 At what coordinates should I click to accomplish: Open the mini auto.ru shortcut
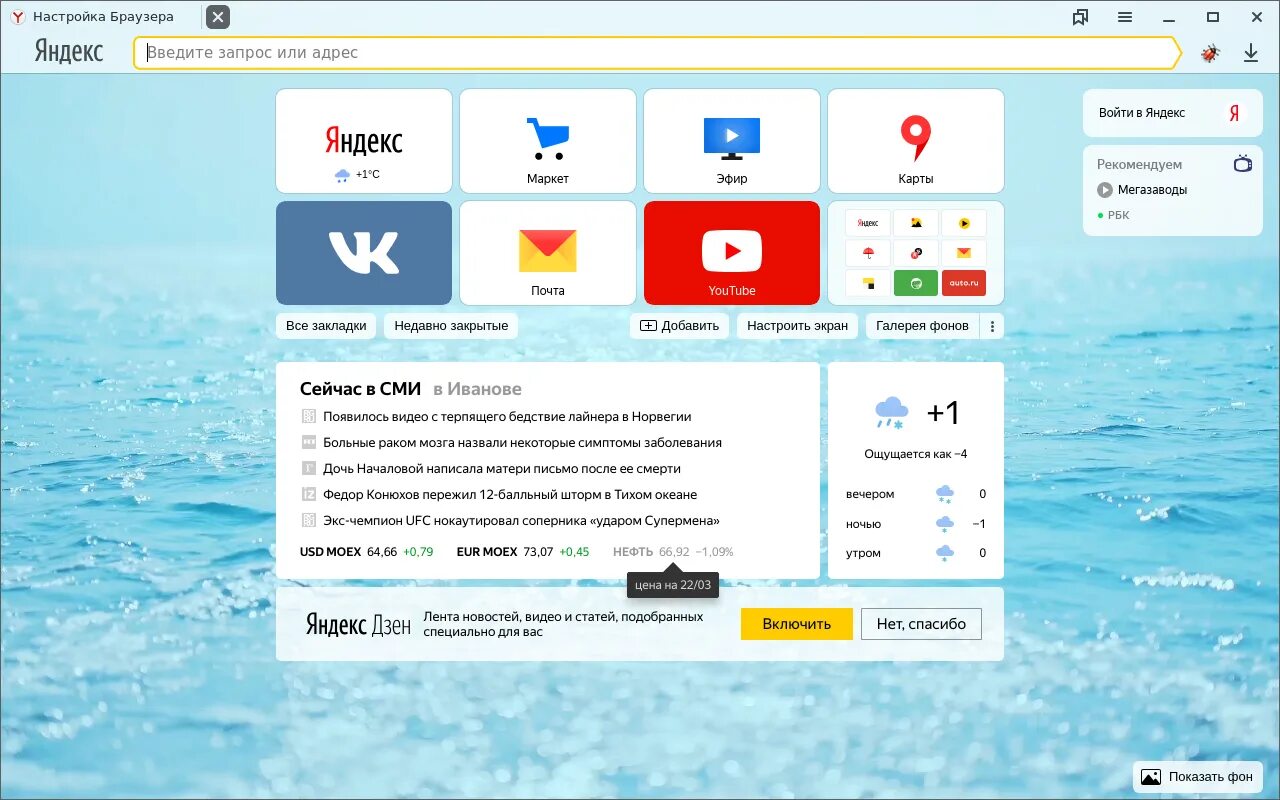point(964,283)
